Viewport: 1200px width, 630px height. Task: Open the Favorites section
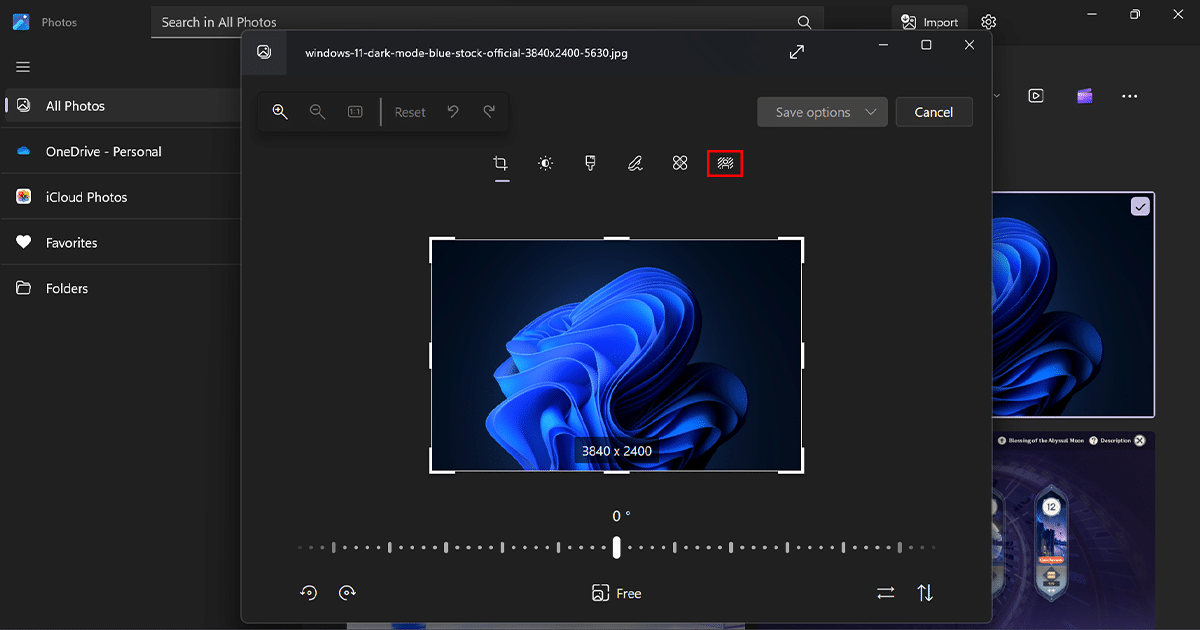(x=71, y=243)
